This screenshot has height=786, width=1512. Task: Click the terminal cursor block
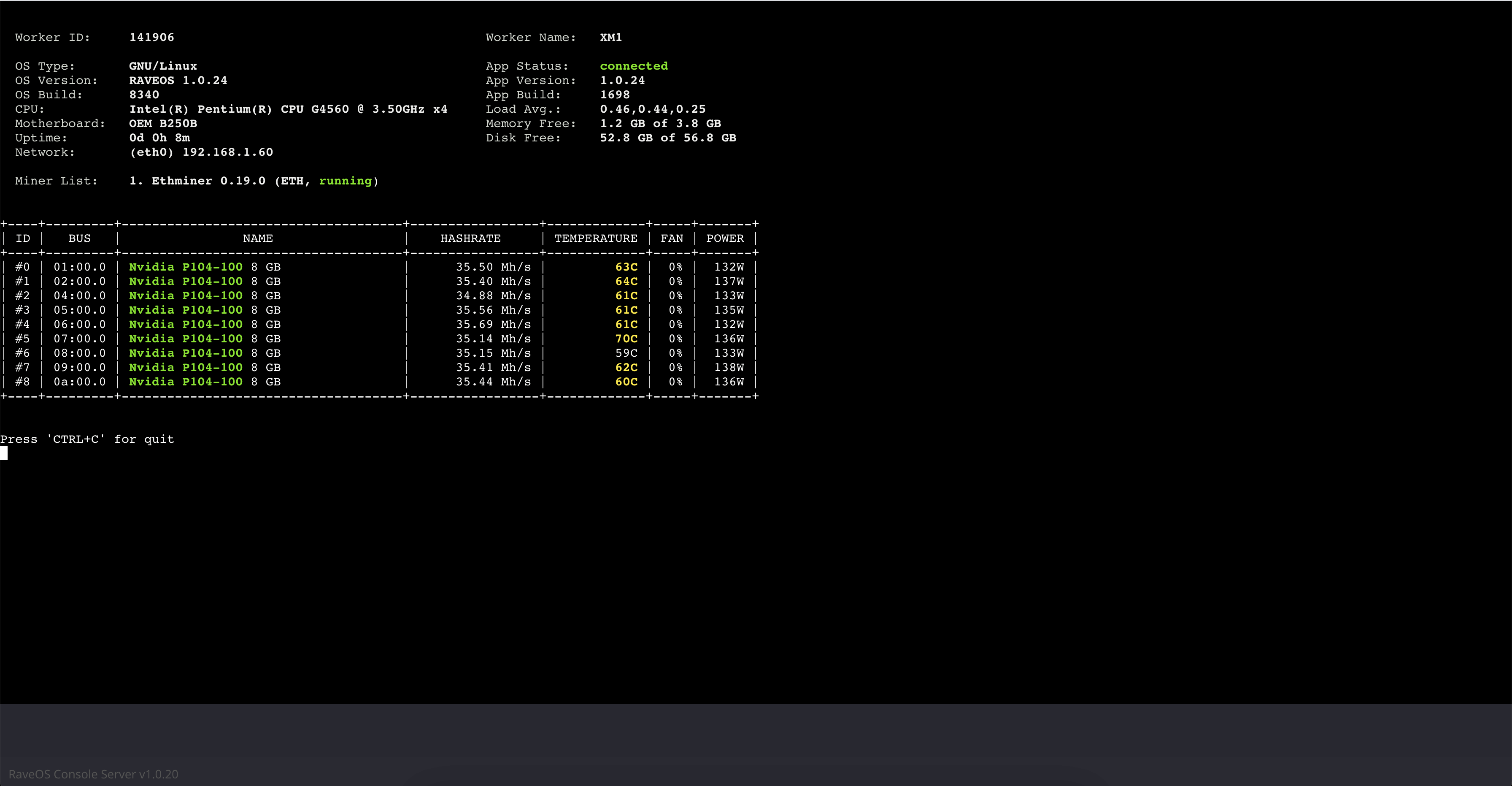[4, 453]
